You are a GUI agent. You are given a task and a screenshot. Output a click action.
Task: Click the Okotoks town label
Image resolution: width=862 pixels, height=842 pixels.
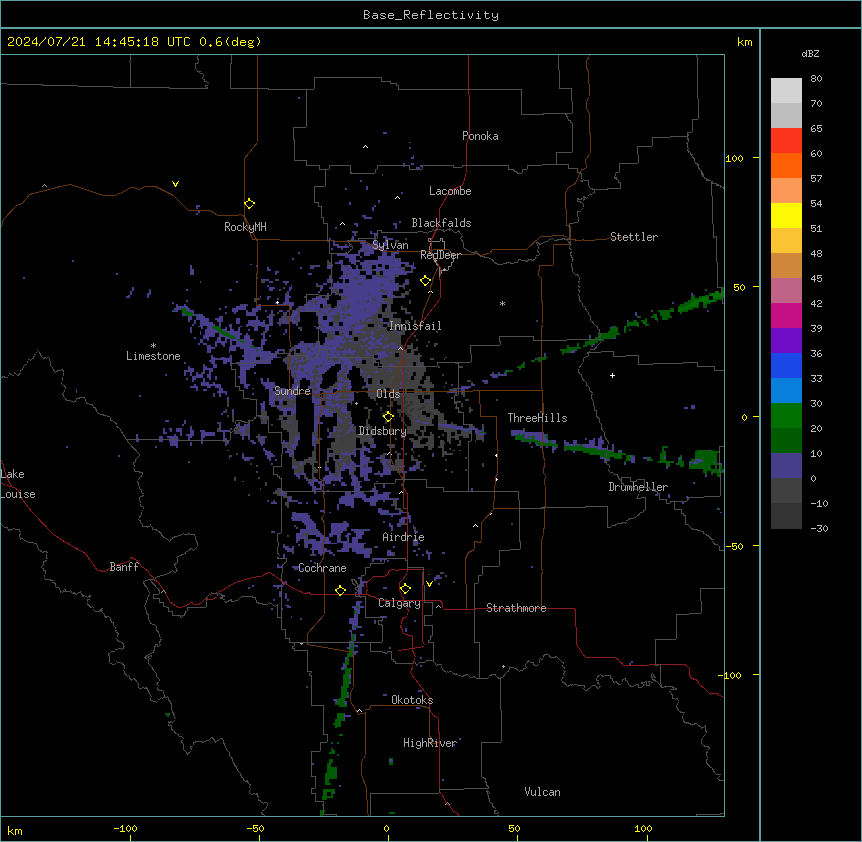[412, 700]
